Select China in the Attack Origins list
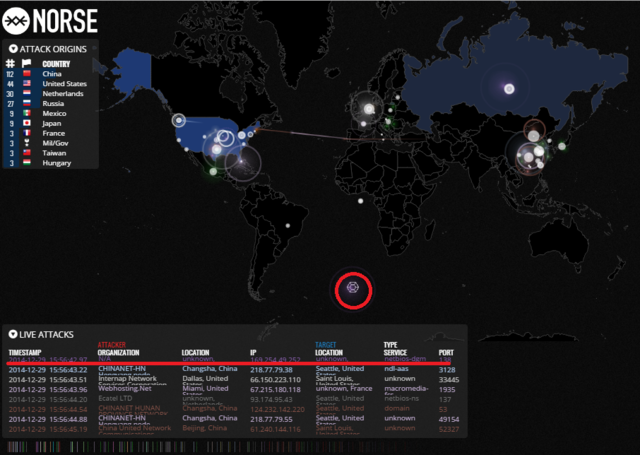 [x=52, y=74]
